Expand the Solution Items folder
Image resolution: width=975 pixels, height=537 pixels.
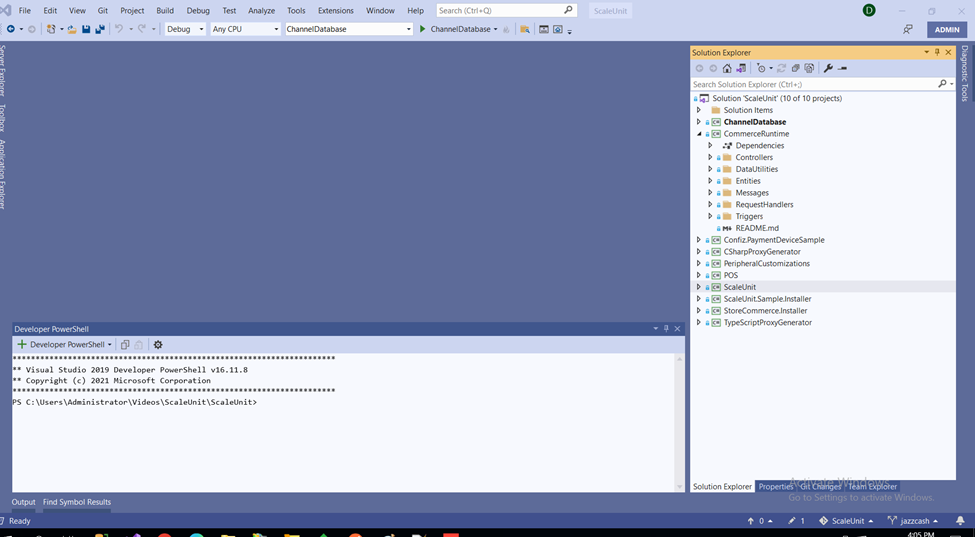click(x=698, y=110)
